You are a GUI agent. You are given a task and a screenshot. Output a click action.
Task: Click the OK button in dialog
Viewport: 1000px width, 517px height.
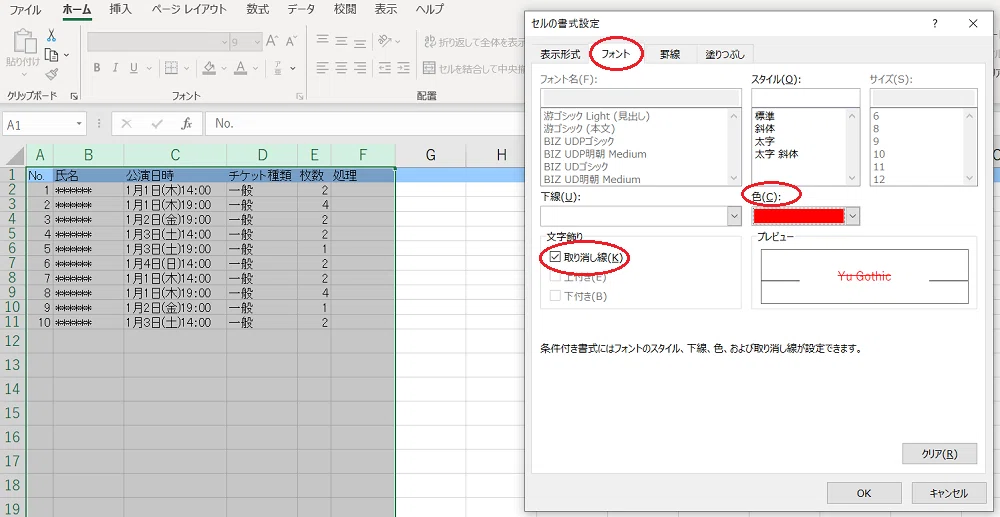click(864, 493)
